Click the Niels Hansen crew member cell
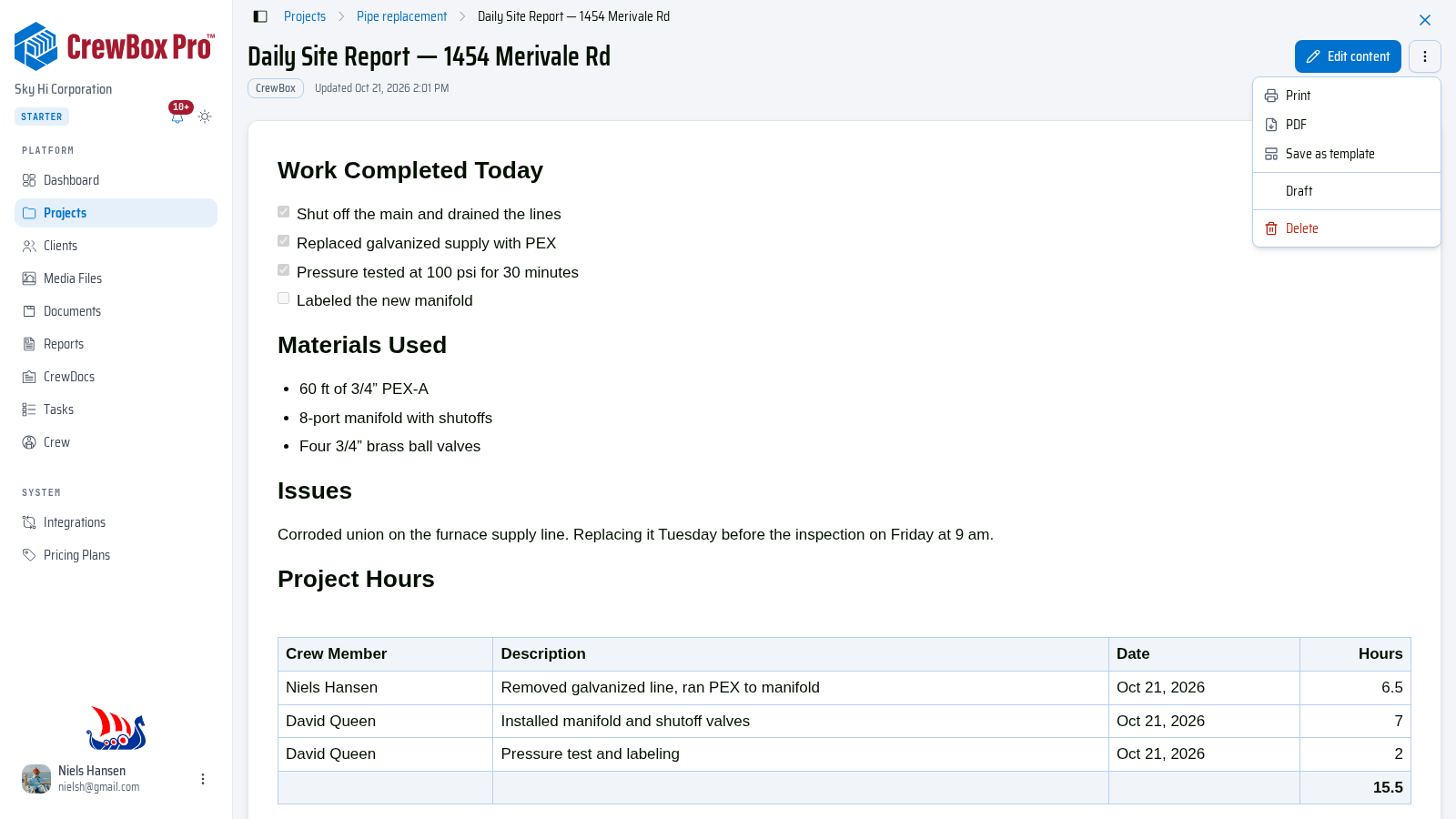The image size is (1456, 819). coord(385,688)
